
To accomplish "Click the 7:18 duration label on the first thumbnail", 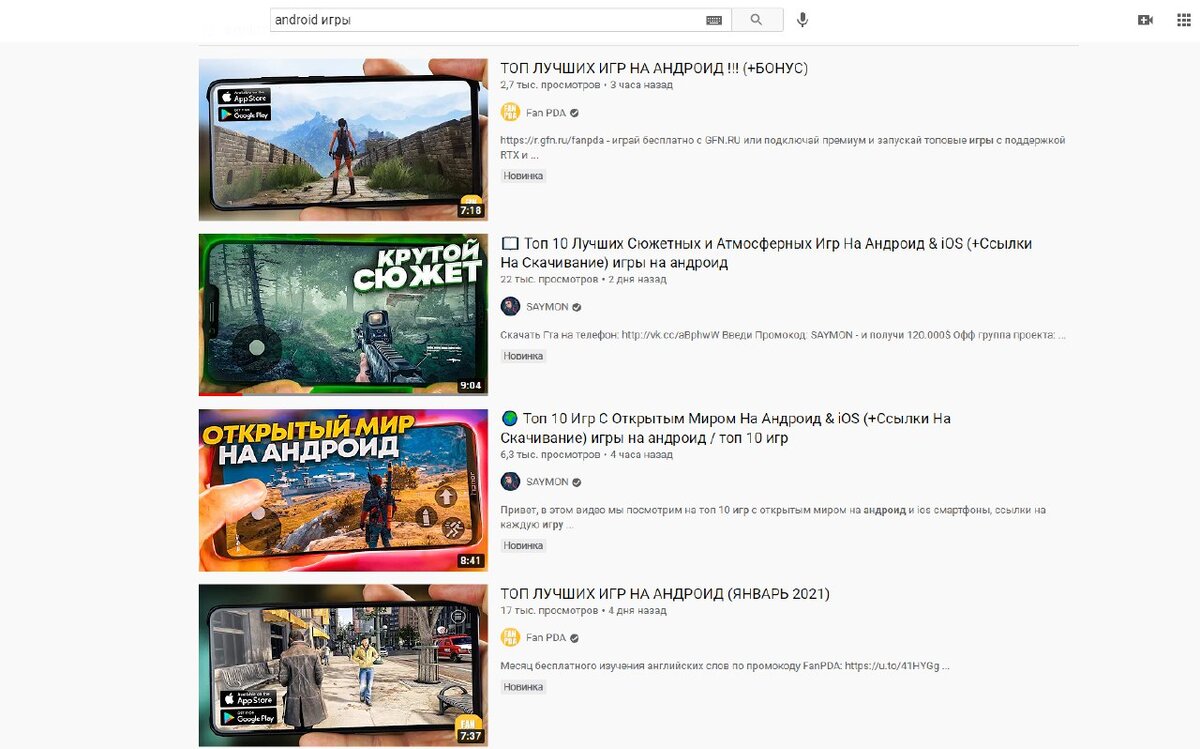I will [x=470, y=211].
